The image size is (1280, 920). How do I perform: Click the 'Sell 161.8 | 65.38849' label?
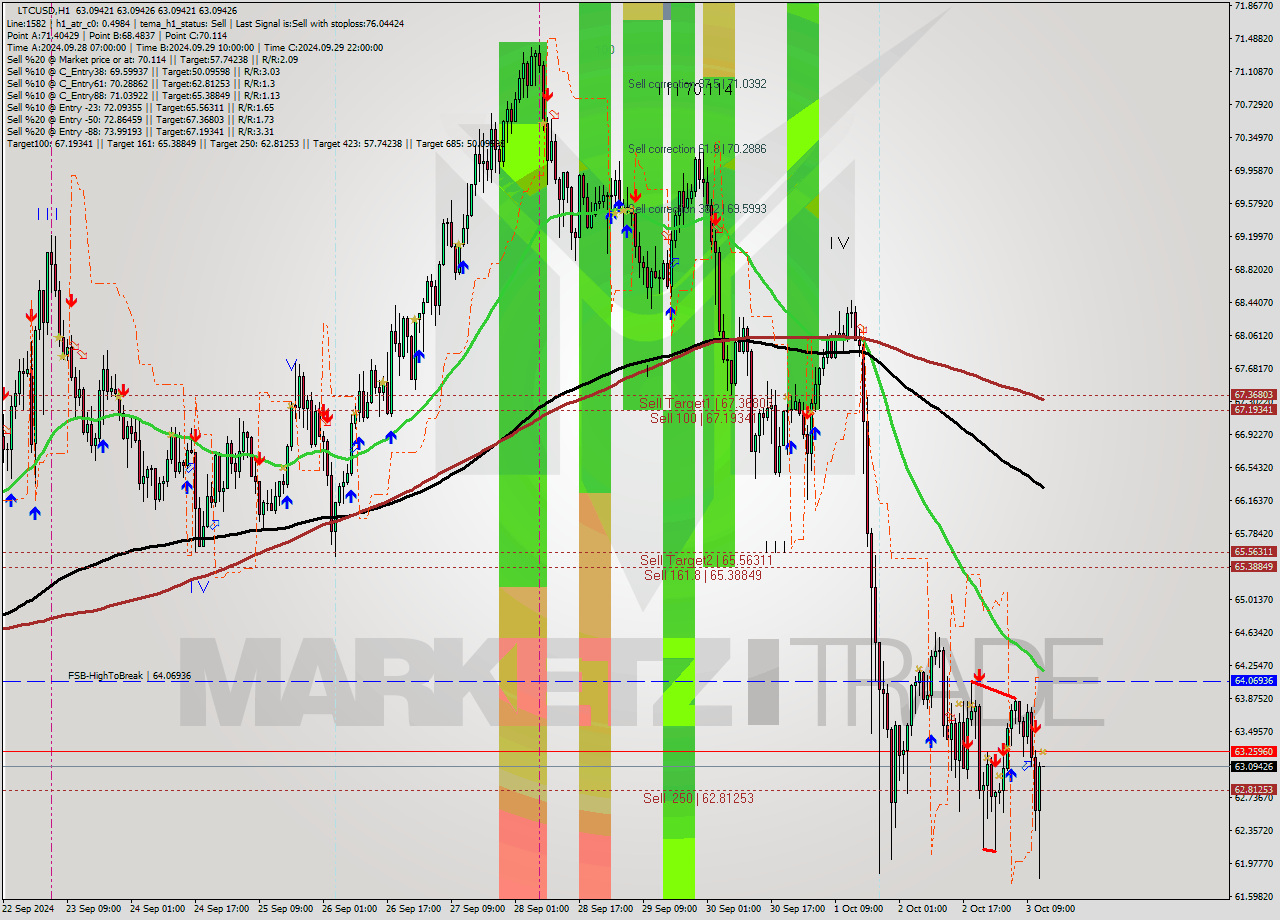click(703, 575)
